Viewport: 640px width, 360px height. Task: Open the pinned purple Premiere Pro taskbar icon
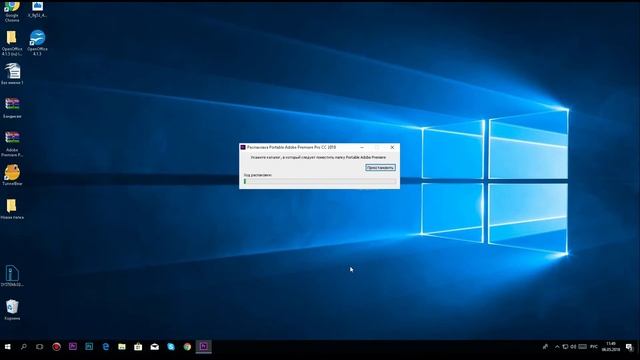tap(73, 347)
